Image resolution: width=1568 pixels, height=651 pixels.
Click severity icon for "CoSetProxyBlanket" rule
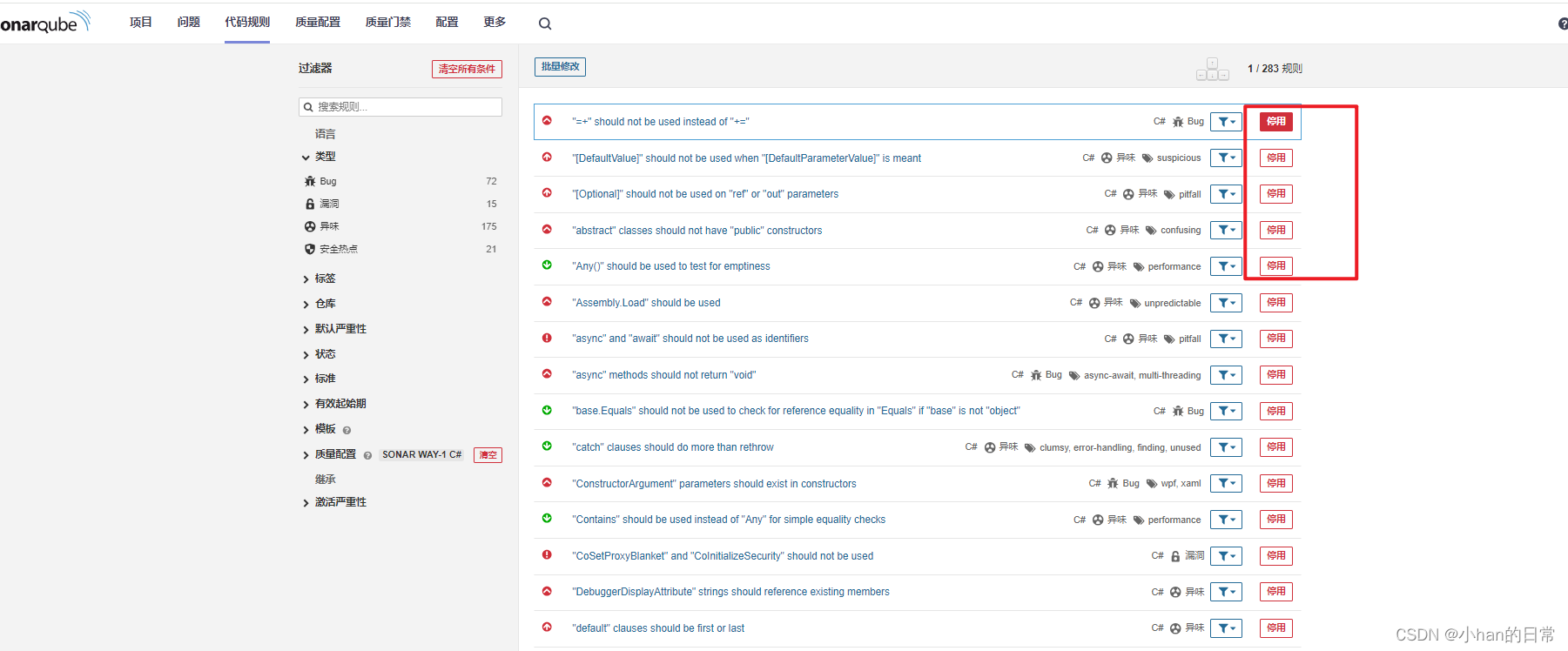pyautogui.click(x=547, y=554)
